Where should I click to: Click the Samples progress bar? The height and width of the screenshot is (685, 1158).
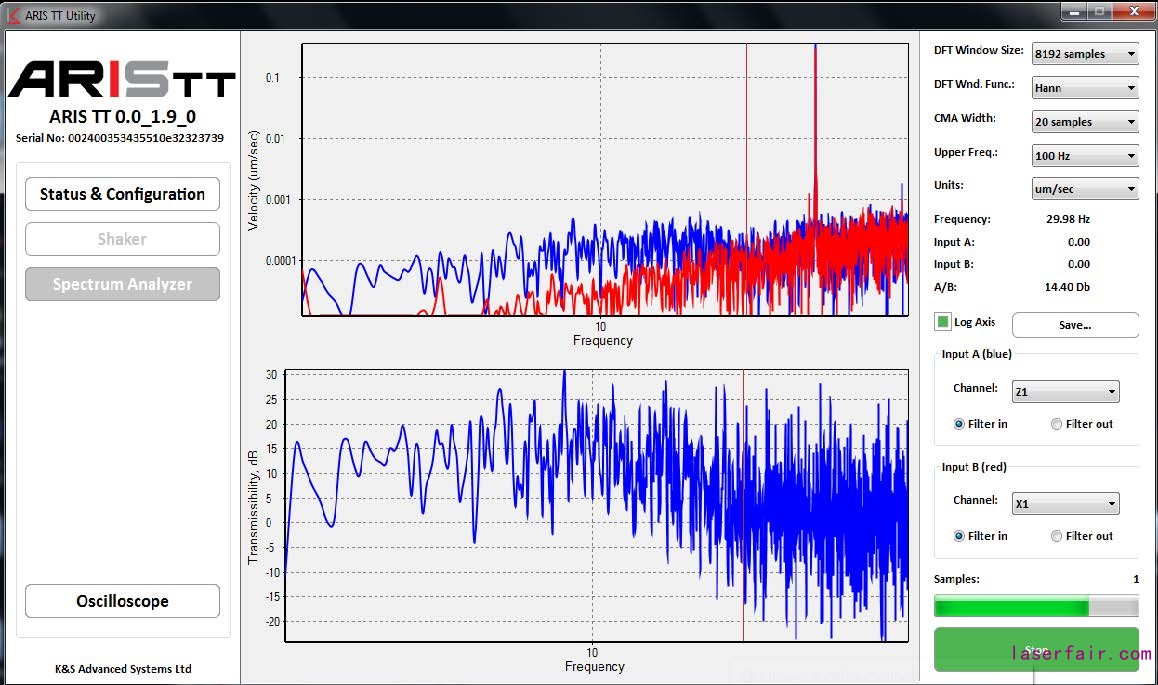(x=1035, y=606)
